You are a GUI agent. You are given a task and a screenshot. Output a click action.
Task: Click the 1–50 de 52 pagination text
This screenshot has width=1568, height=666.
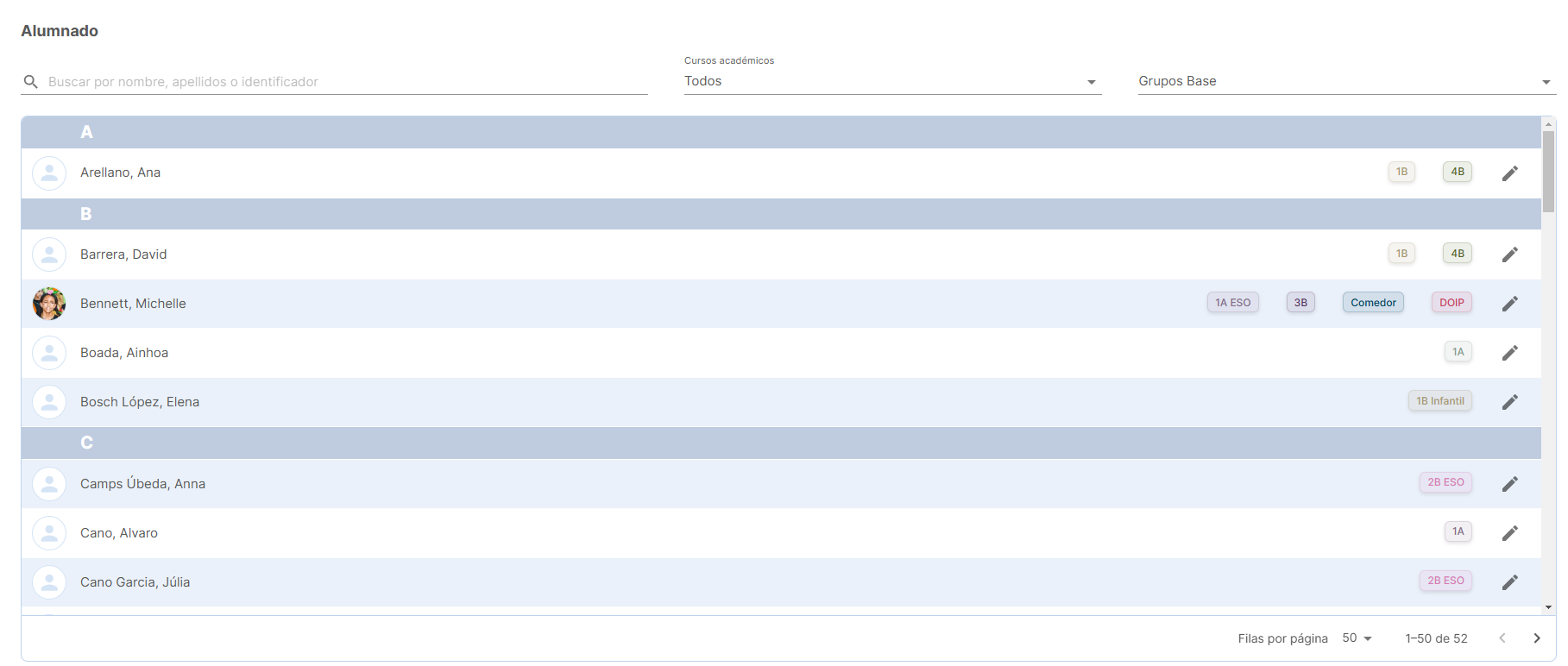pos(1436,638)
